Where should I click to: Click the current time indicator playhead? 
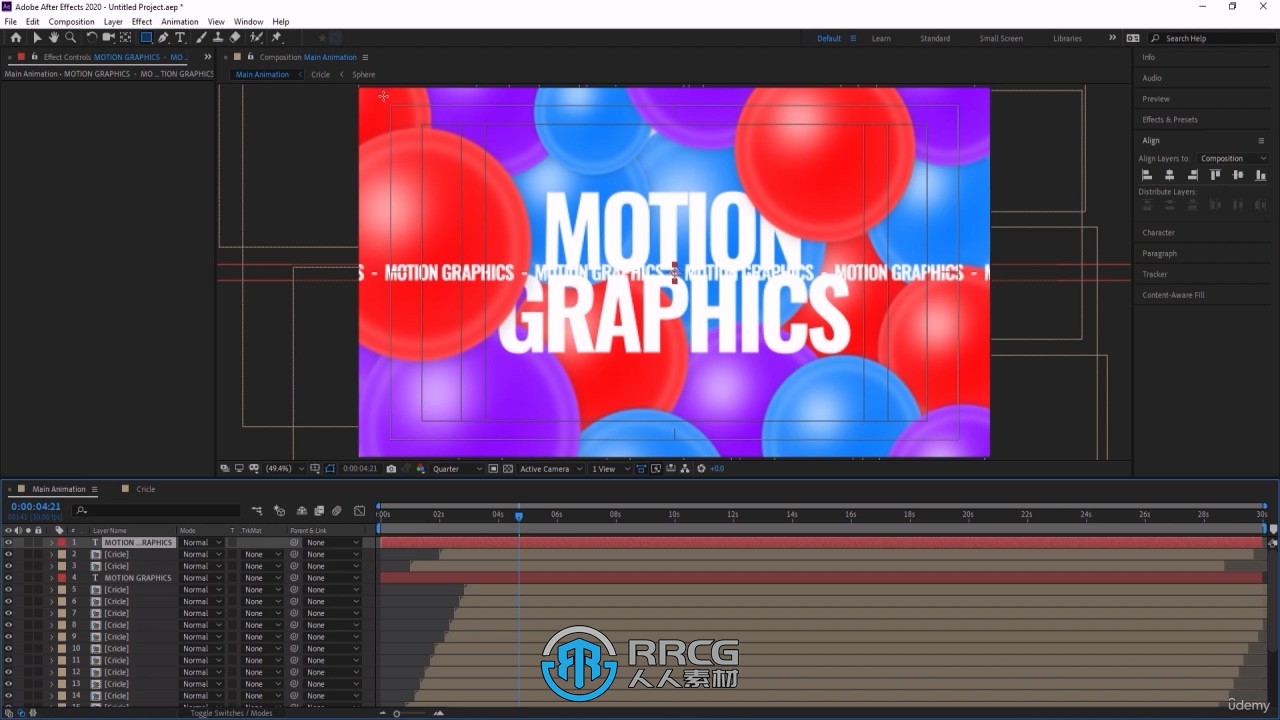pyautogui.click(x=519, y=516)
